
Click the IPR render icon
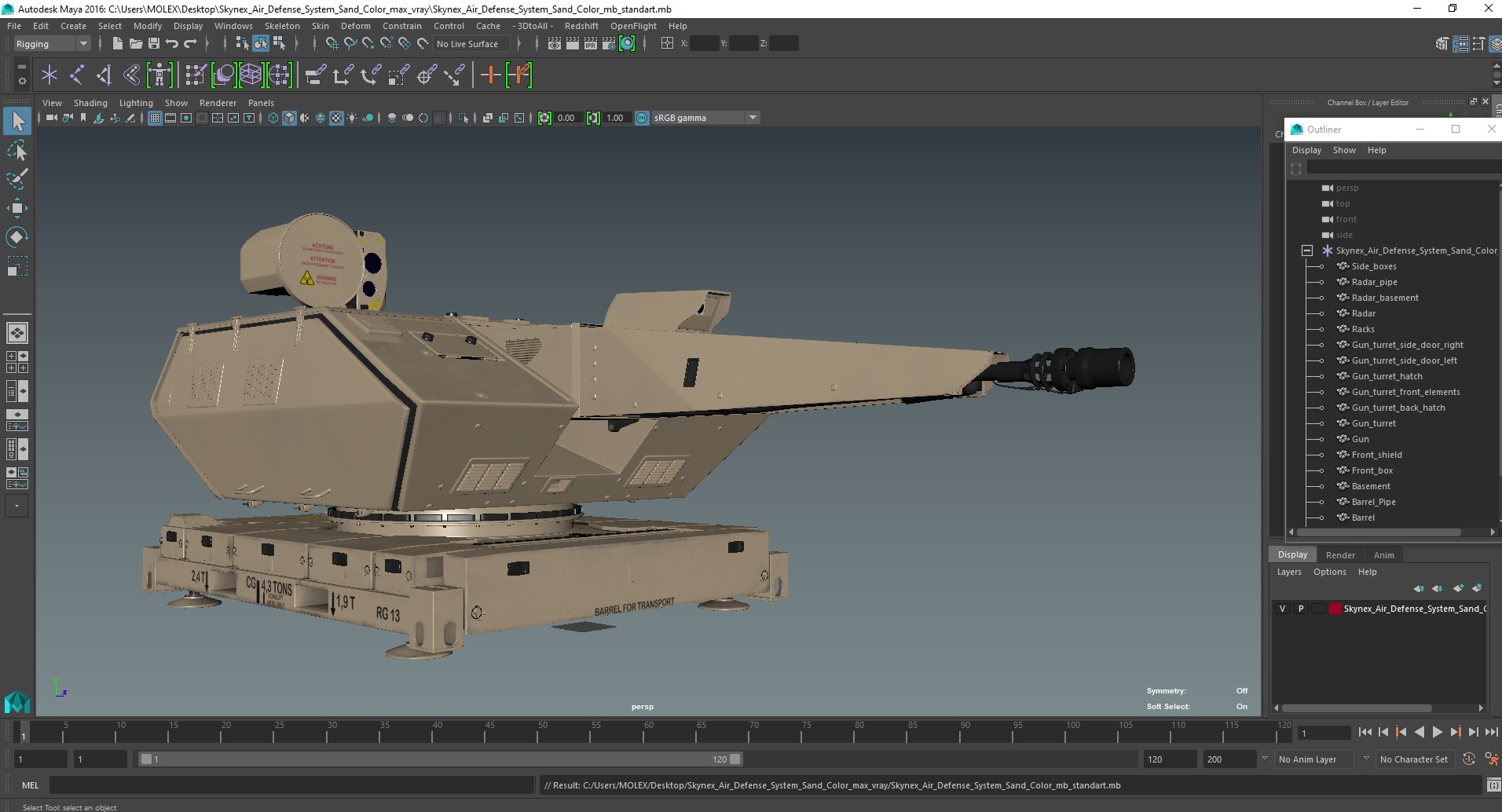(x=590, y=44)
